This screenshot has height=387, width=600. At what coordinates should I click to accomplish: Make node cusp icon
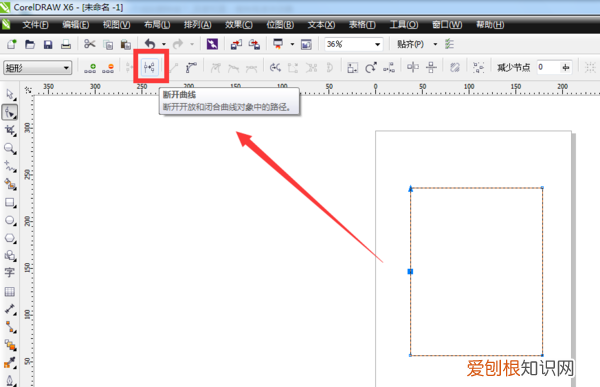point(215,68)
